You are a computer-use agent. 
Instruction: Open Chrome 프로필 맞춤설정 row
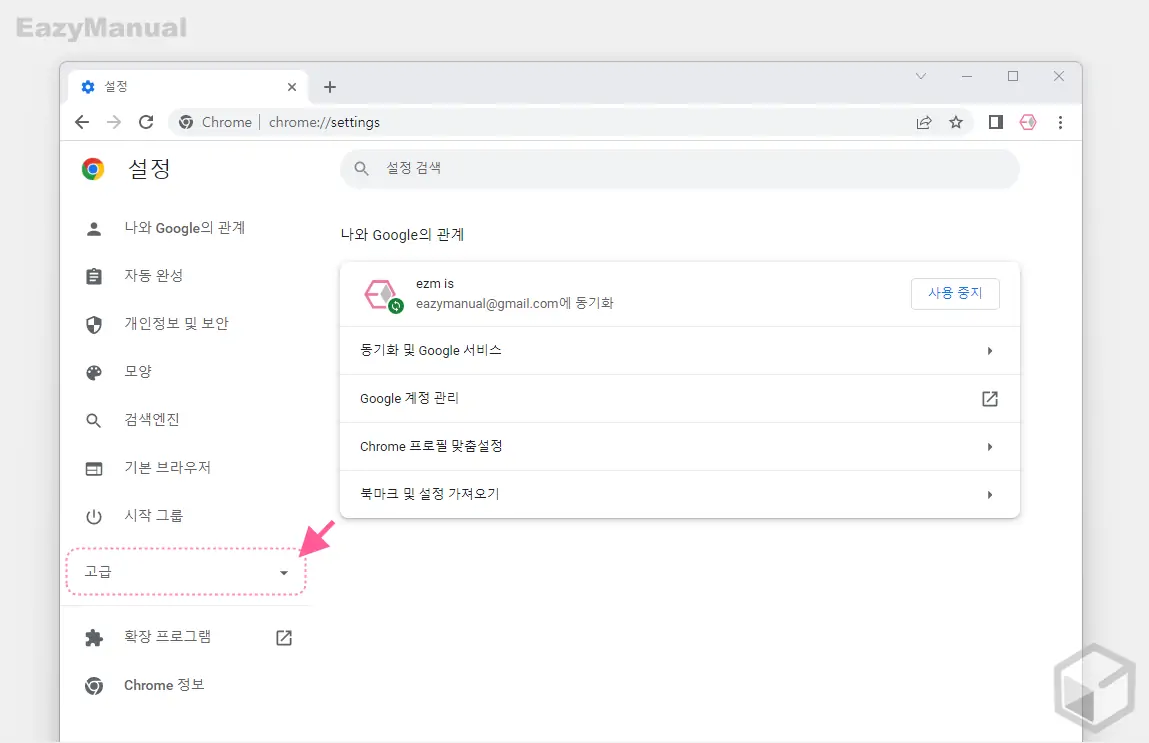coord(680,447)
